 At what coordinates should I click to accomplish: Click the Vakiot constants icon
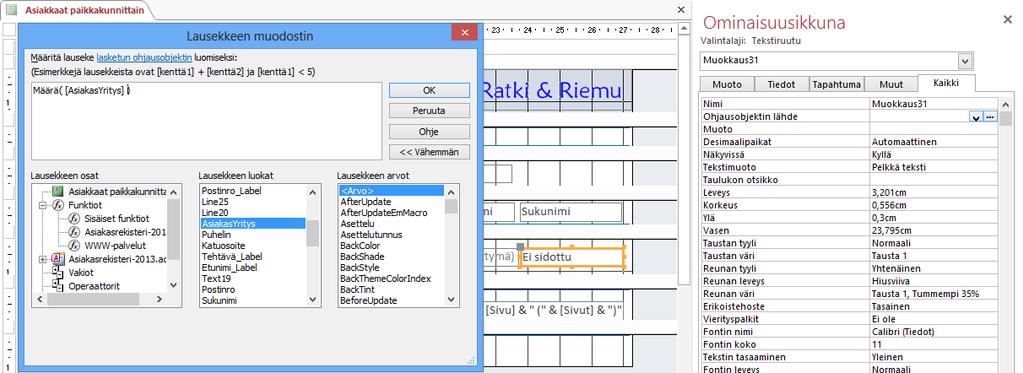coord(57,273)
